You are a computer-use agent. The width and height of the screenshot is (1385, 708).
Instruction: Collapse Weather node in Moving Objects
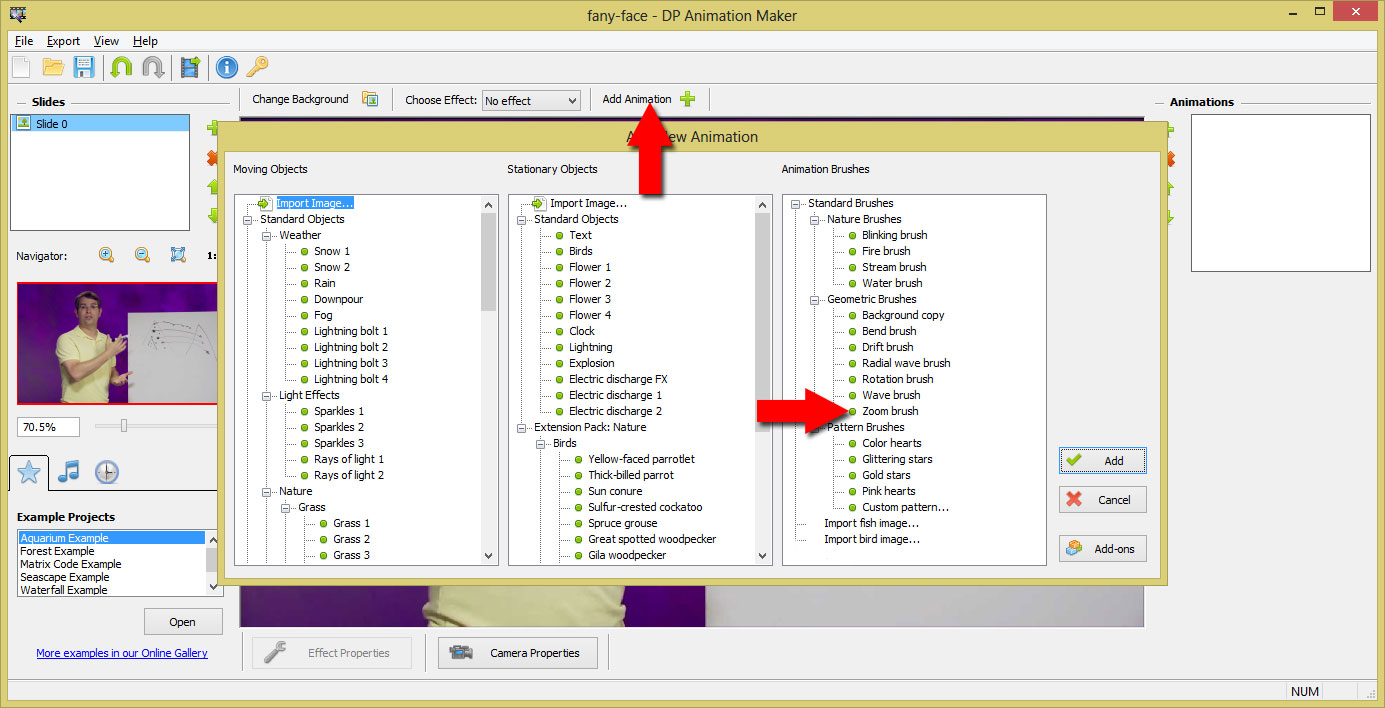(x=267, y=235)
